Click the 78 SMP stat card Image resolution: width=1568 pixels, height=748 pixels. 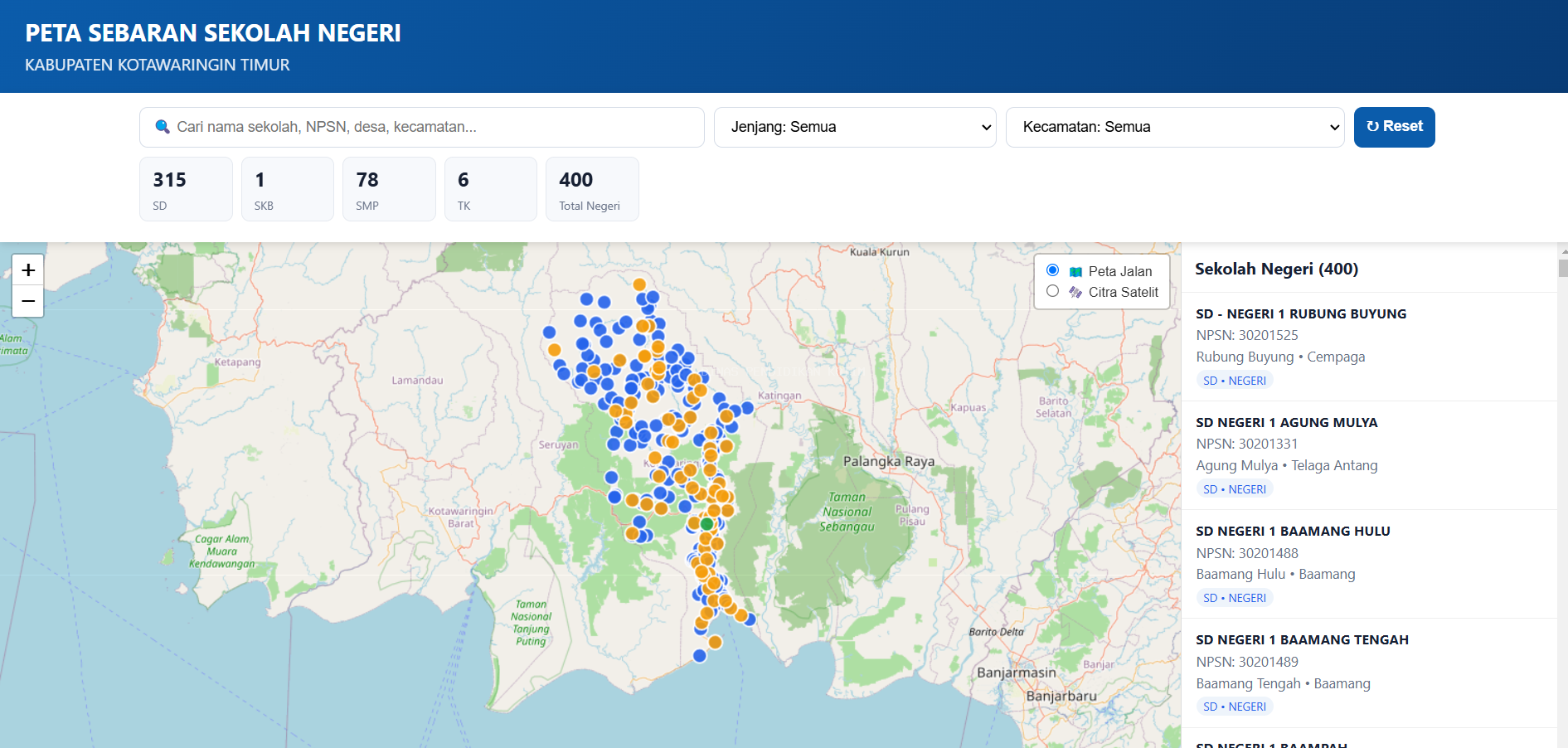pyautogui.click(x=389, y=189)
